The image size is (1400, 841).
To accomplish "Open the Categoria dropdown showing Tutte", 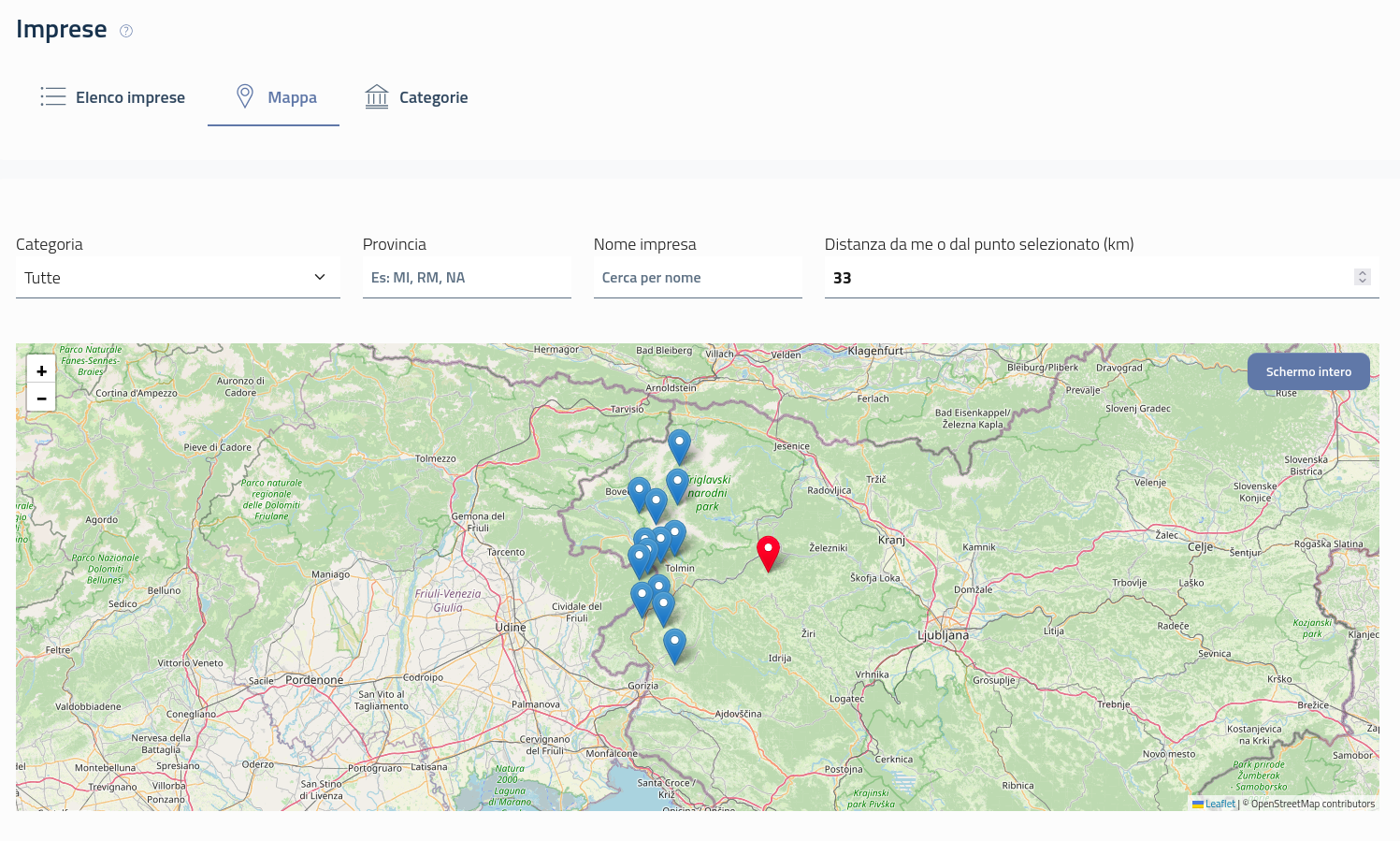I will 178,278.
